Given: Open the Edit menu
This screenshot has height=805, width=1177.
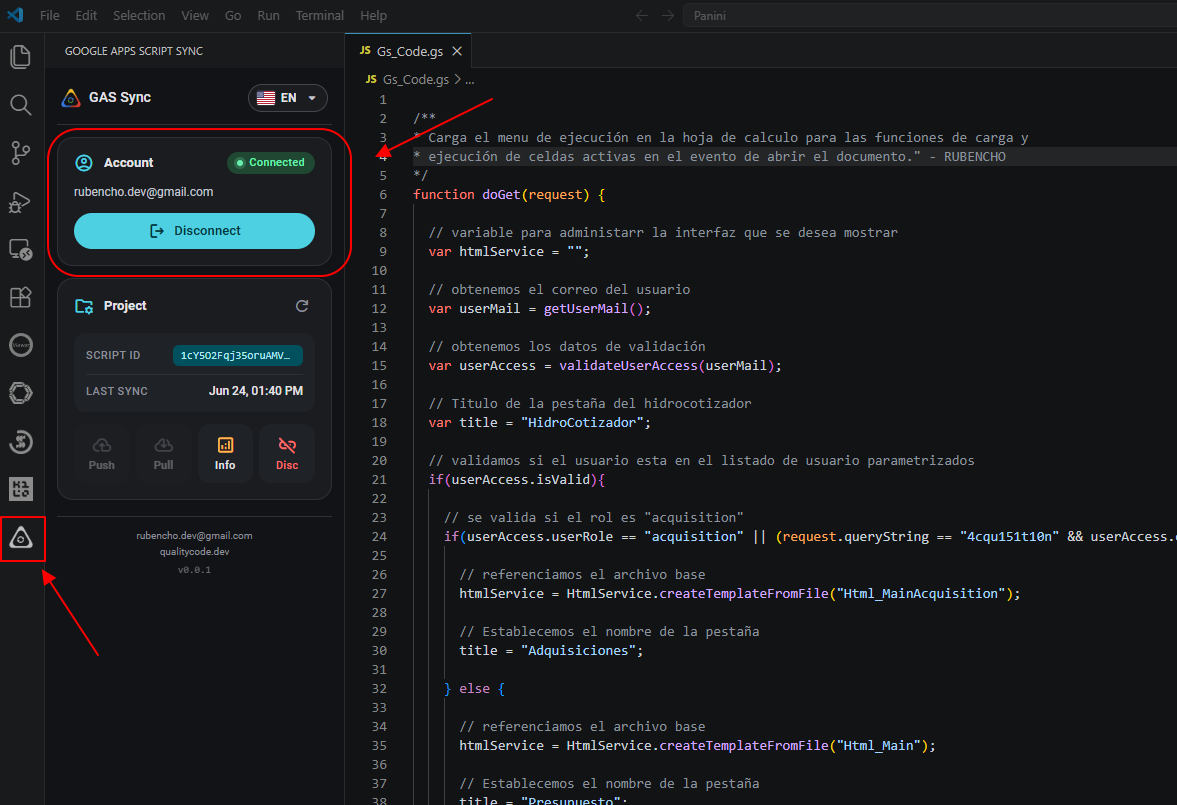Looking at the screenshot, I should click(86, 15).
